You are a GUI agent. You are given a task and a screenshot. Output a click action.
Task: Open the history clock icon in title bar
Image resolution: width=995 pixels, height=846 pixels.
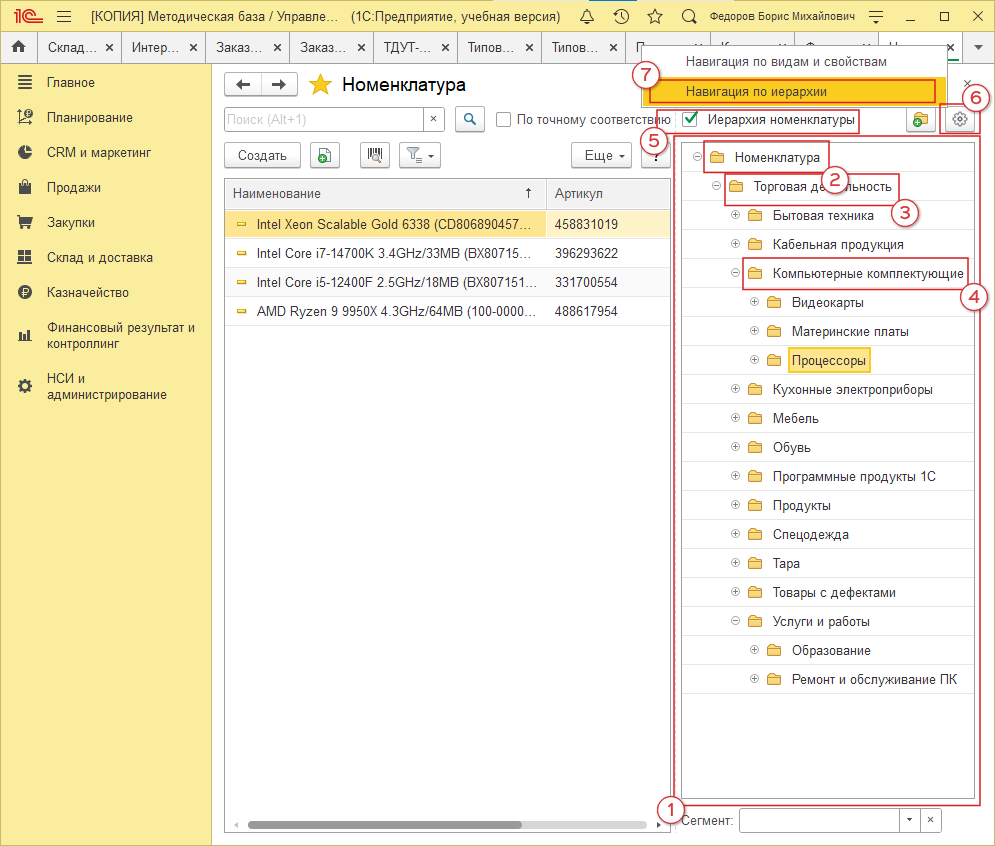pos(621,17)
